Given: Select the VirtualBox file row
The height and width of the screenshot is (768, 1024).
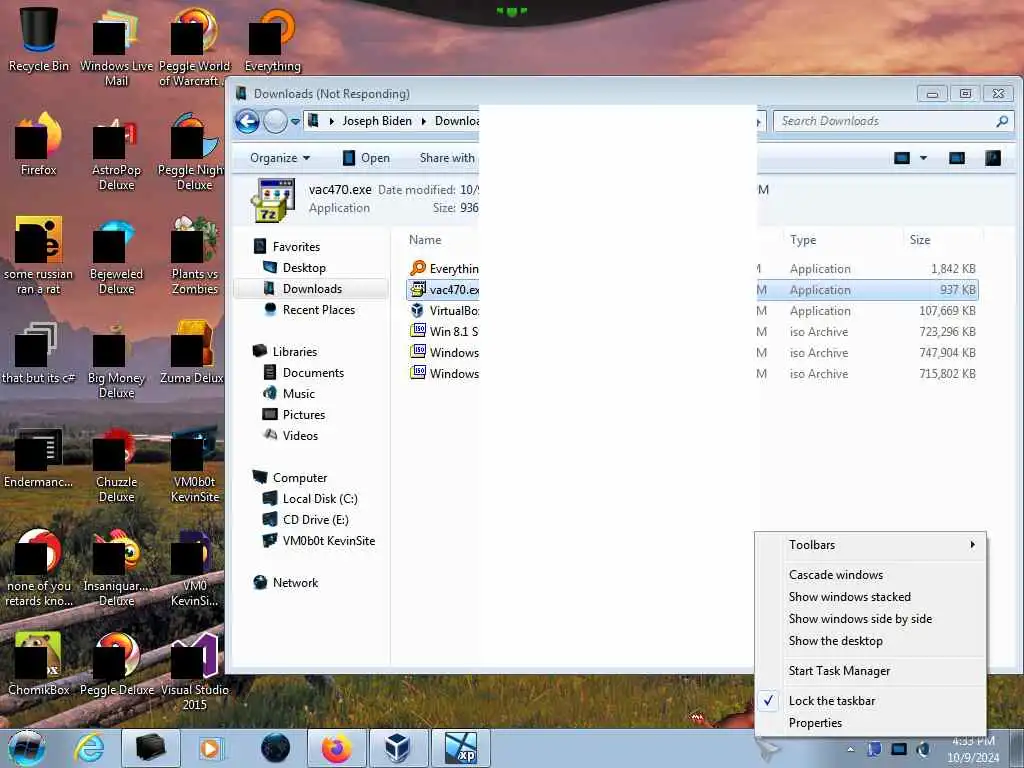Looking at the screenshot, I should pyautogui.click(x=692, y=311).
